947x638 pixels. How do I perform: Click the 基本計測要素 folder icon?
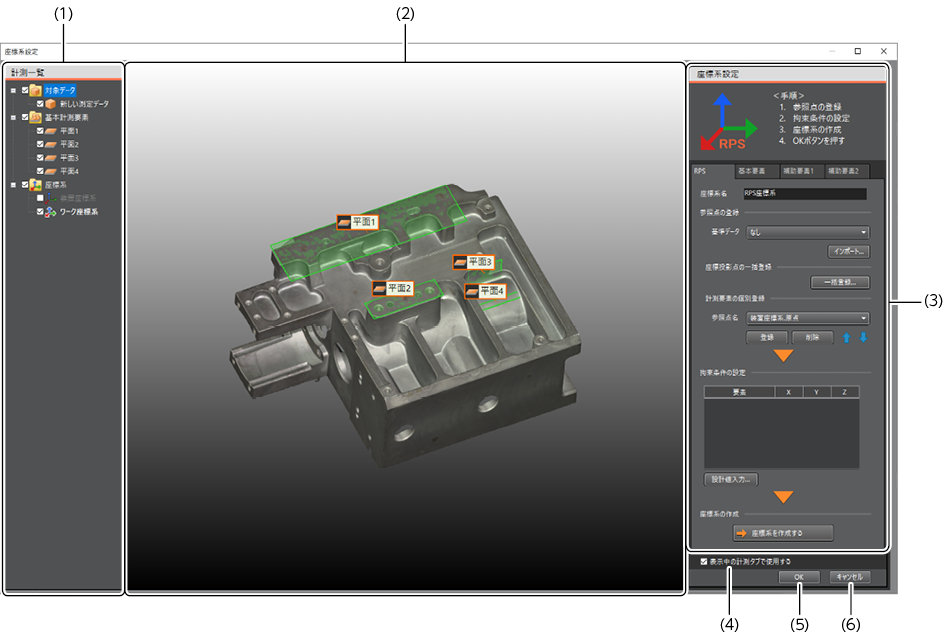tap(36, 117)
